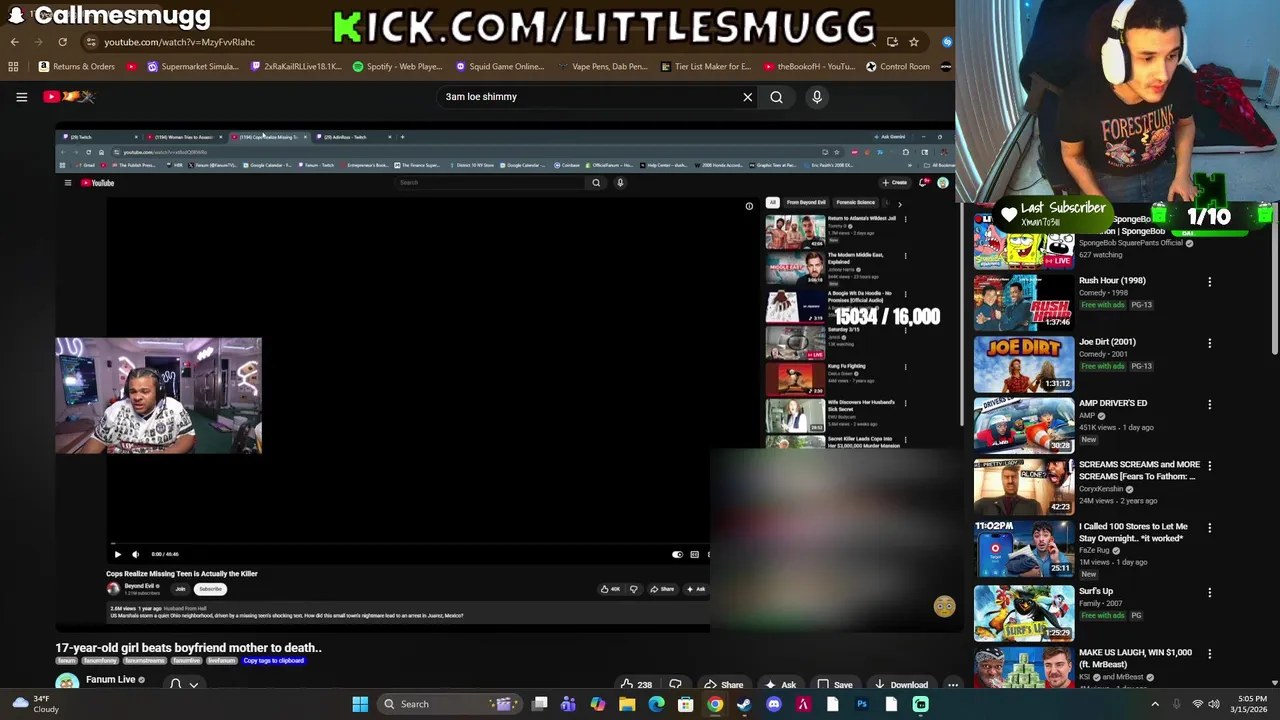
Task: Reload the page in Chrome
Action: click(x=62, y=42)
